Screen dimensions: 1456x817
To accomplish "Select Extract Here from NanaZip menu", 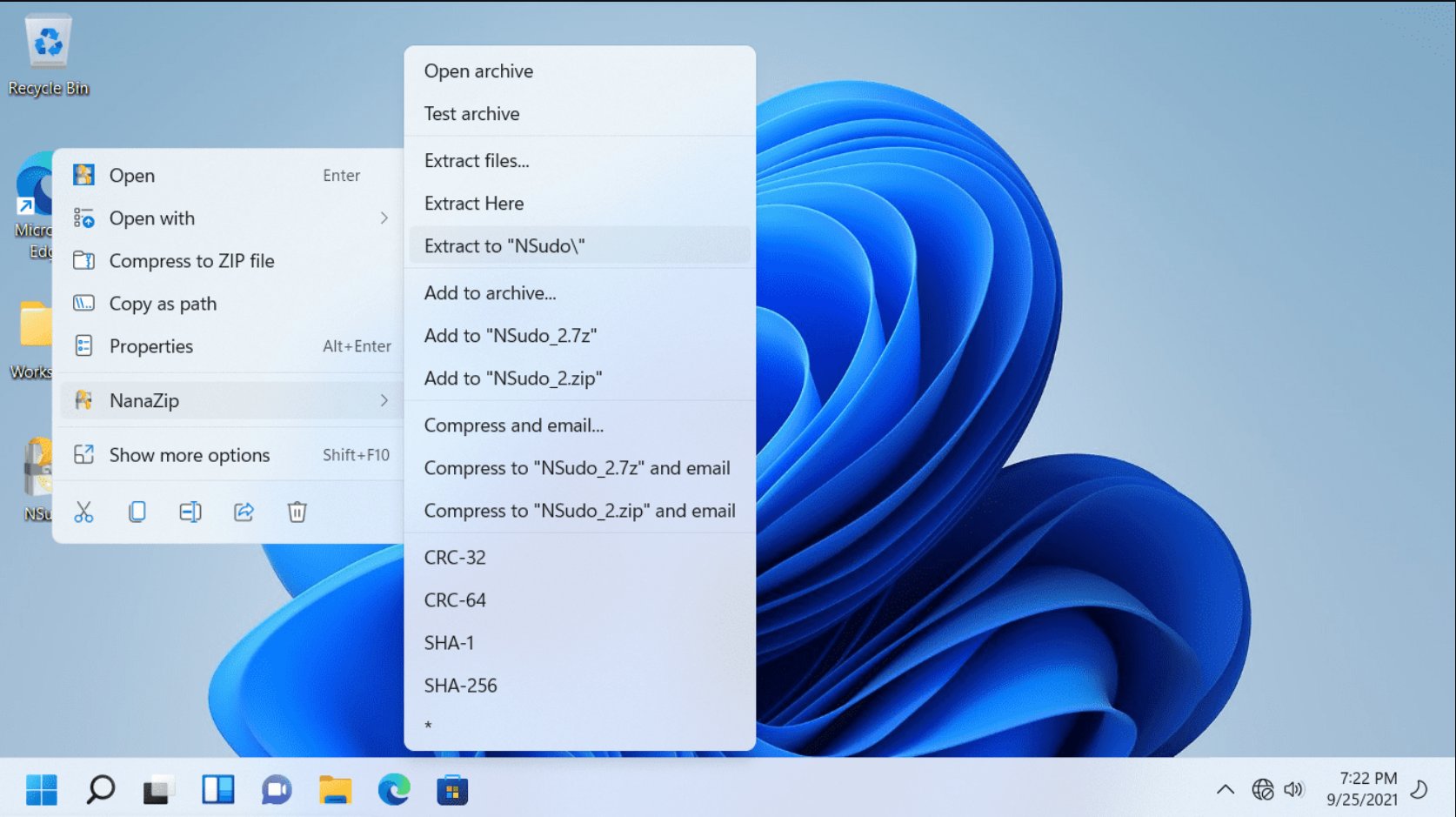I will tap(474, 203).
